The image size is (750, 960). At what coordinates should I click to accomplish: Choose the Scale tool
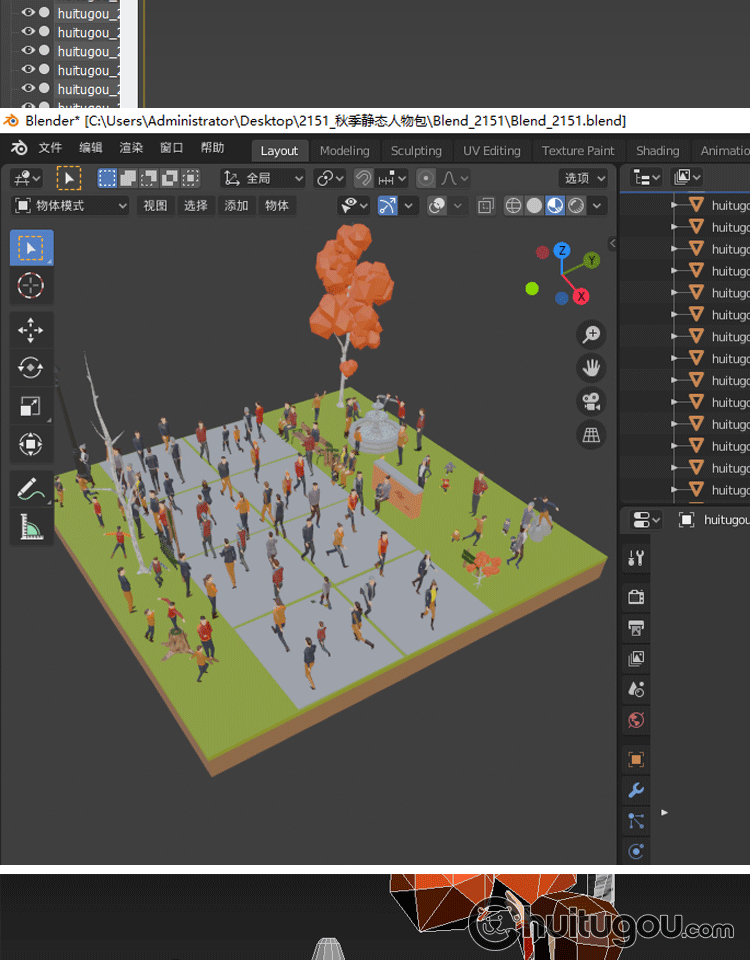[x=31, y=406]
